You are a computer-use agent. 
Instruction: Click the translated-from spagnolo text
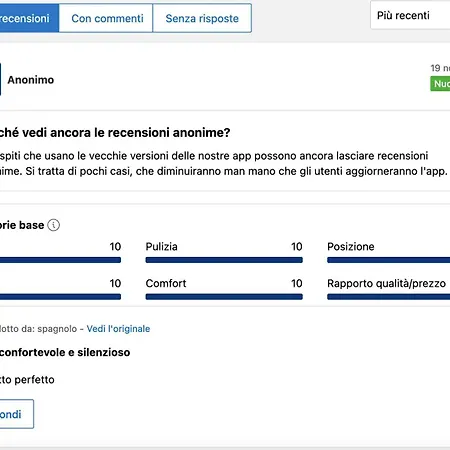tap(38, 329)
